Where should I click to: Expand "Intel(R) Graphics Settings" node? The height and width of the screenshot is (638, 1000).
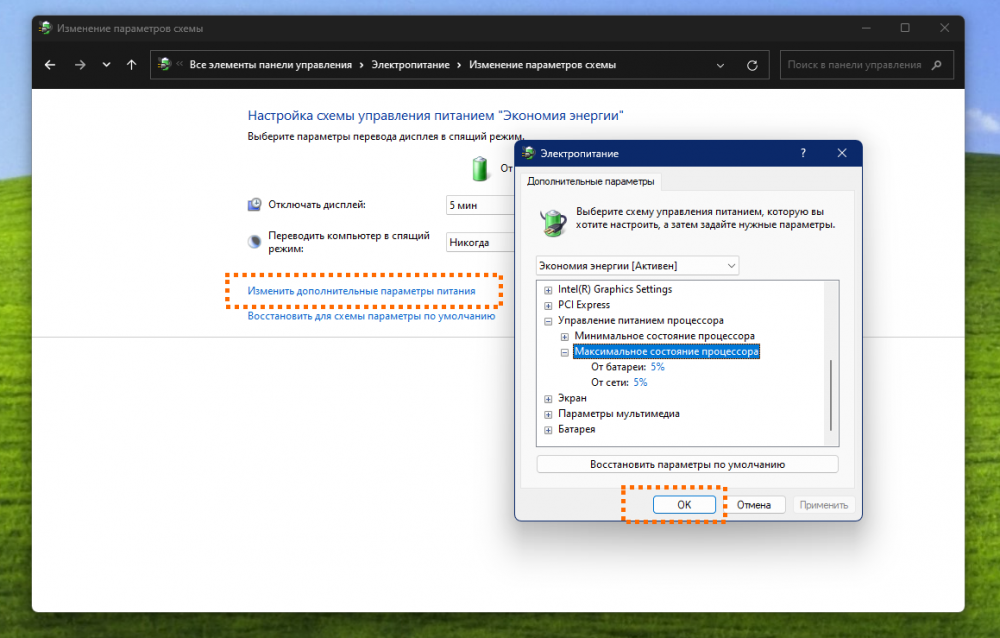click(x=548, y=290)
